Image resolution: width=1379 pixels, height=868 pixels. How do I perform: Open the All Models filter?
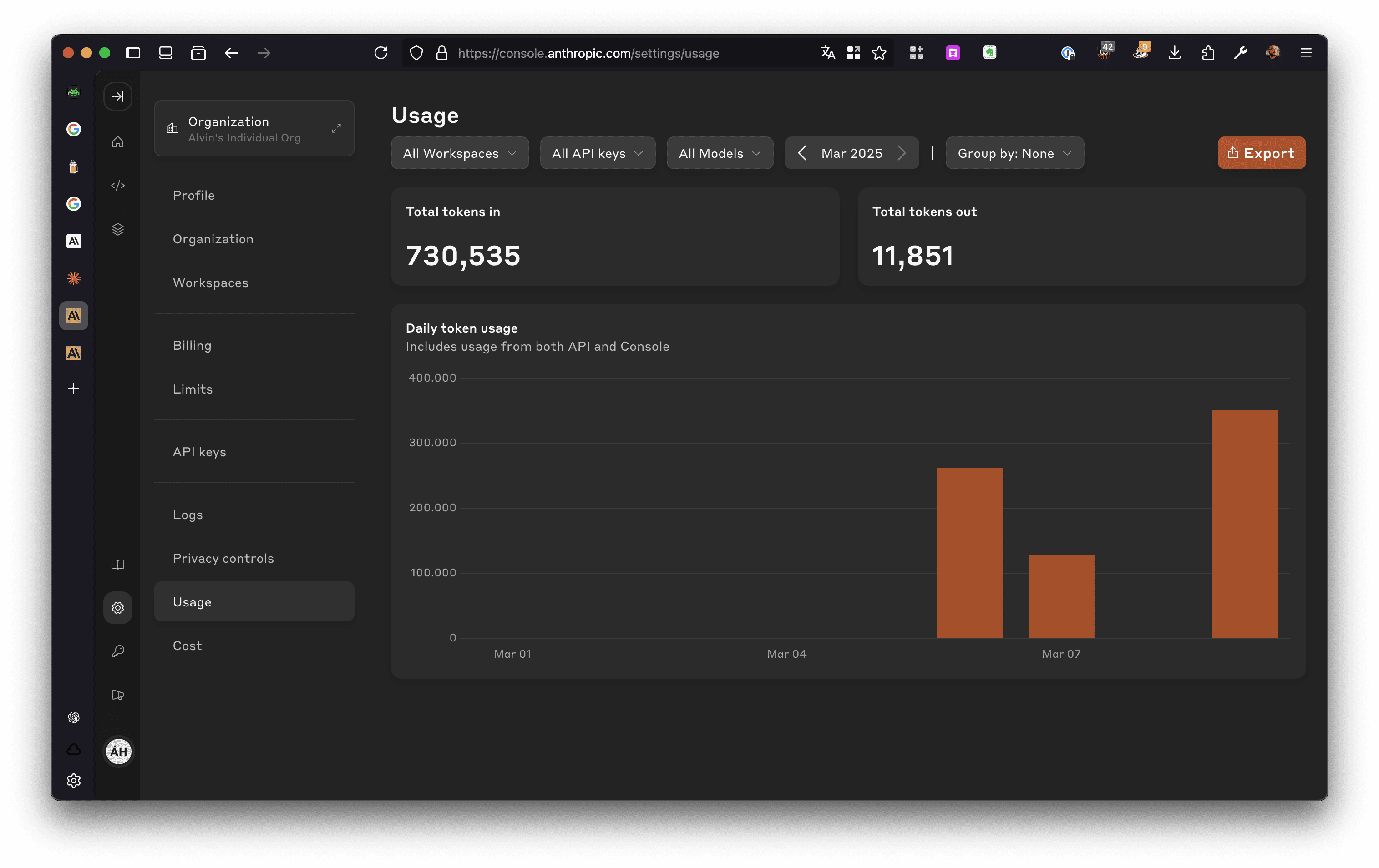(719, 153)
